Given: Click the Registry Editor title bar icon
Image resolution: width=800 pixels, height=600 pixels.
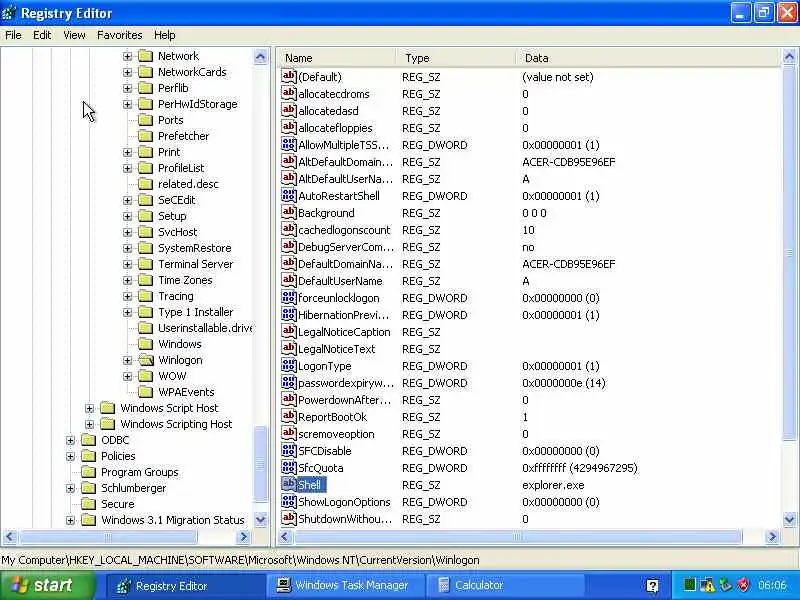Looking at the screenshot, I should tap(9, 13).
